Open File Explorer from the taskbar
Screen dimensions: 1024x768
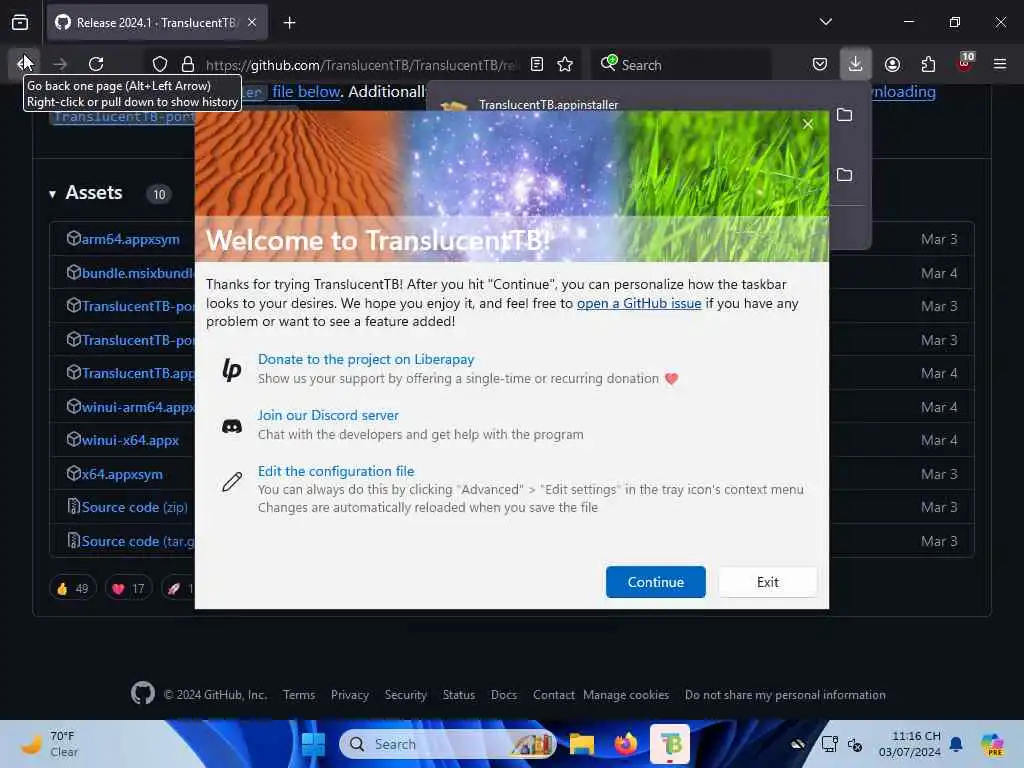pyautogui.click(x=581, y=744)
